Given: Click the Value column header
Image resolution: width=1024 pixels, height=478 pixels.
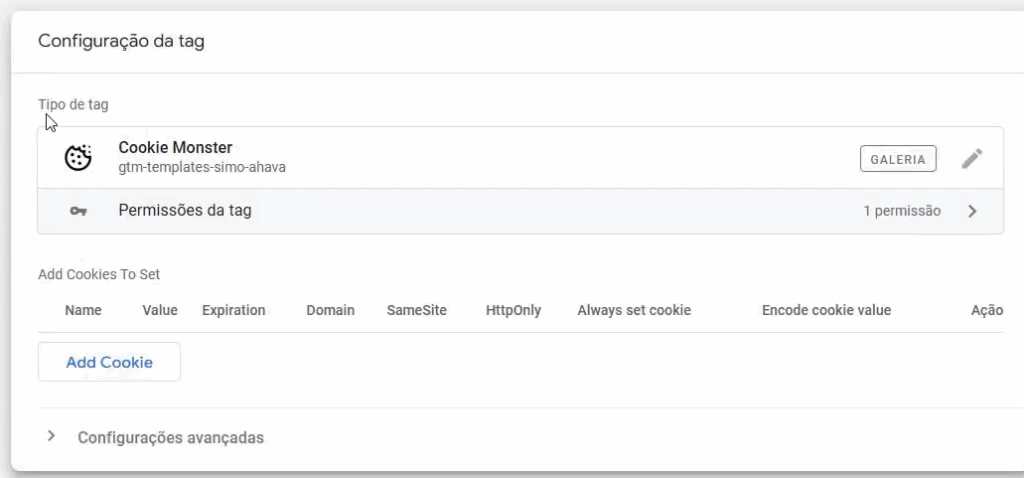Looking at the screenshot, I should [160, 310].
